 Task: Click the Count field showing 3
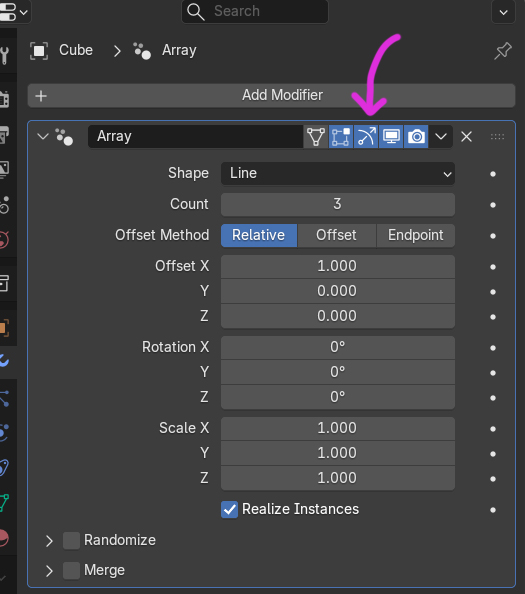pyautogui.click(x=338, y=205)
